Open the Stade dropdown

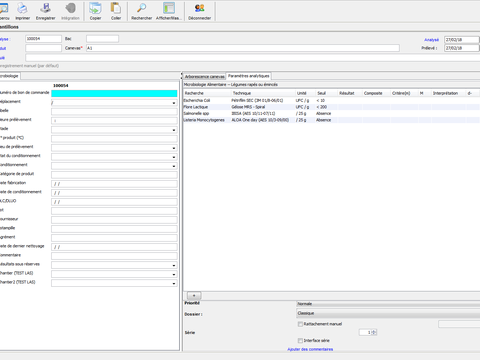tap(174, 130)
